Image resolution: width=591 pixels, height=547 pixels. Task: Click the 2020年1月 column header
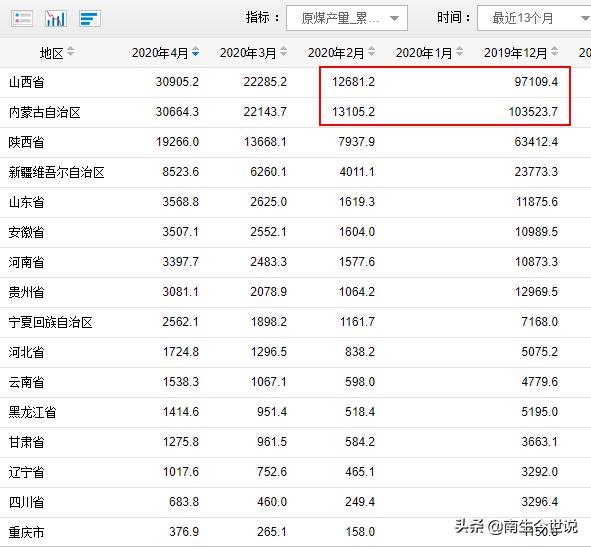[x=424, y=53]
